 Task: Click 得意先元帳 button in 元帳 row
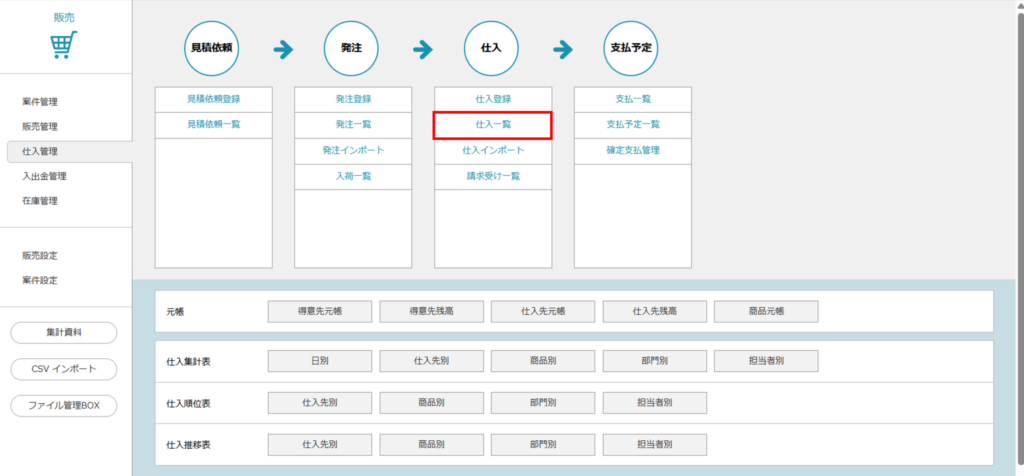coord(319,312)
